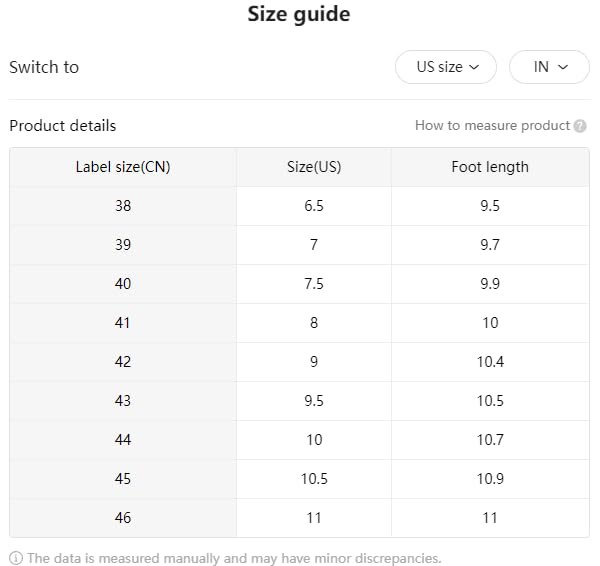Click the help question mark icon
Image resolution: width=600 pixels, height=566 pixels.
coord(580,126)
